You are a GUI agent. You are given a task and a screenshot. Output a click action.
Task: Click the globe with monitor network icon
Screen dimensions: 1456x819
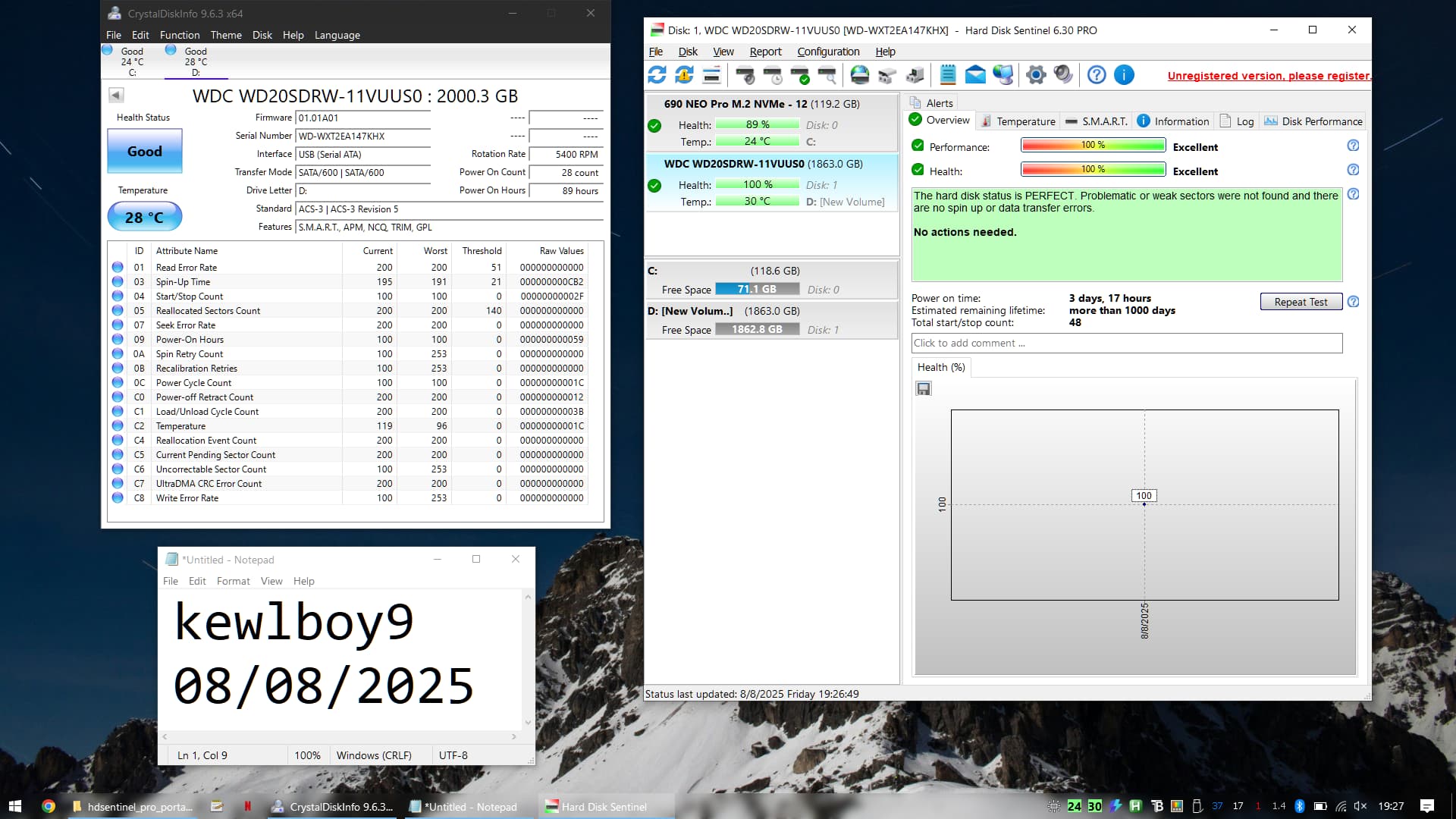pyautogui.click(x=1003, y=74)
